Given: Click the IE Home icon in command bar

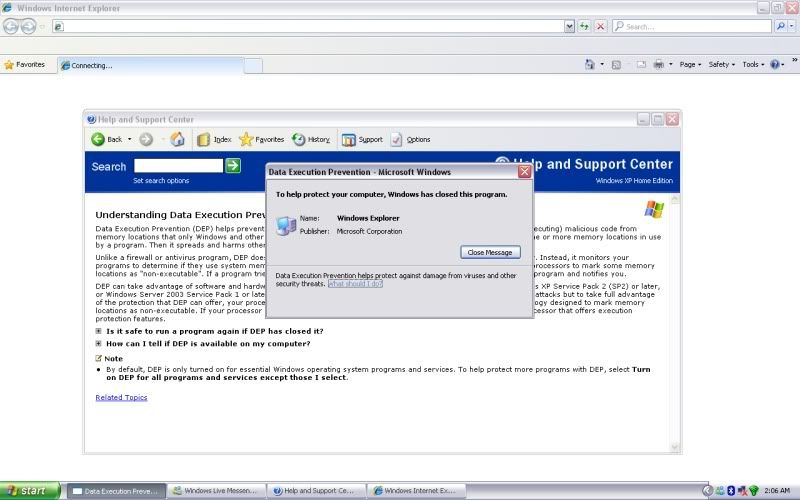Looking at the screenshot, I should 590,64.
